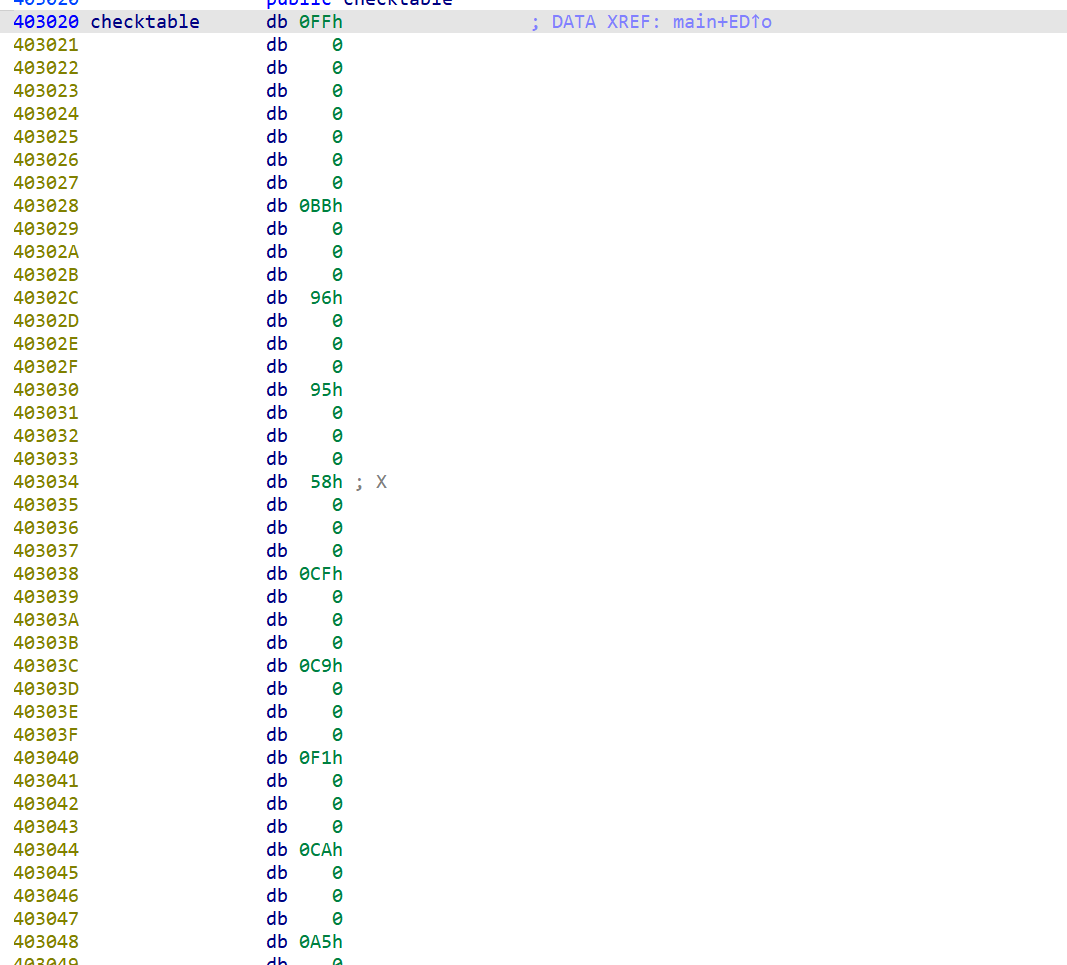Select address 403028

[x=46, y=206]
